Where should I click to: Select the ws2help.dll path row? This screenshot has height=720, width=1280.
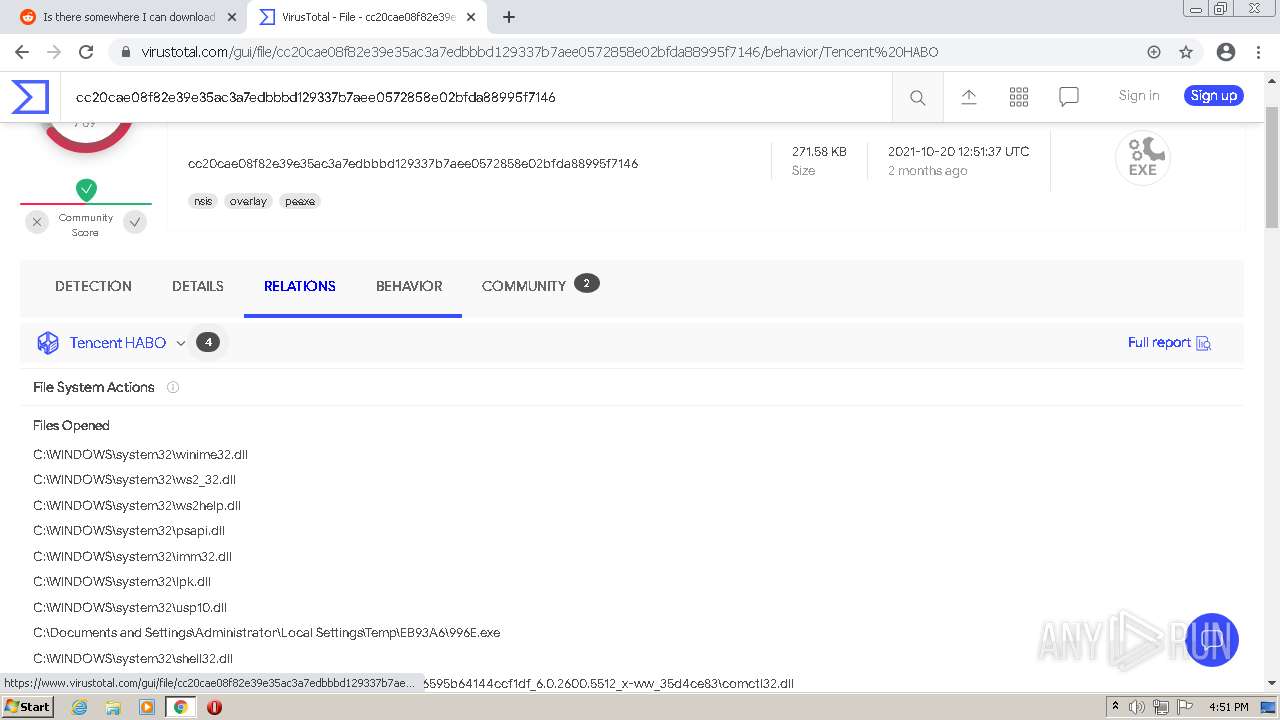[x=137, y=505]
